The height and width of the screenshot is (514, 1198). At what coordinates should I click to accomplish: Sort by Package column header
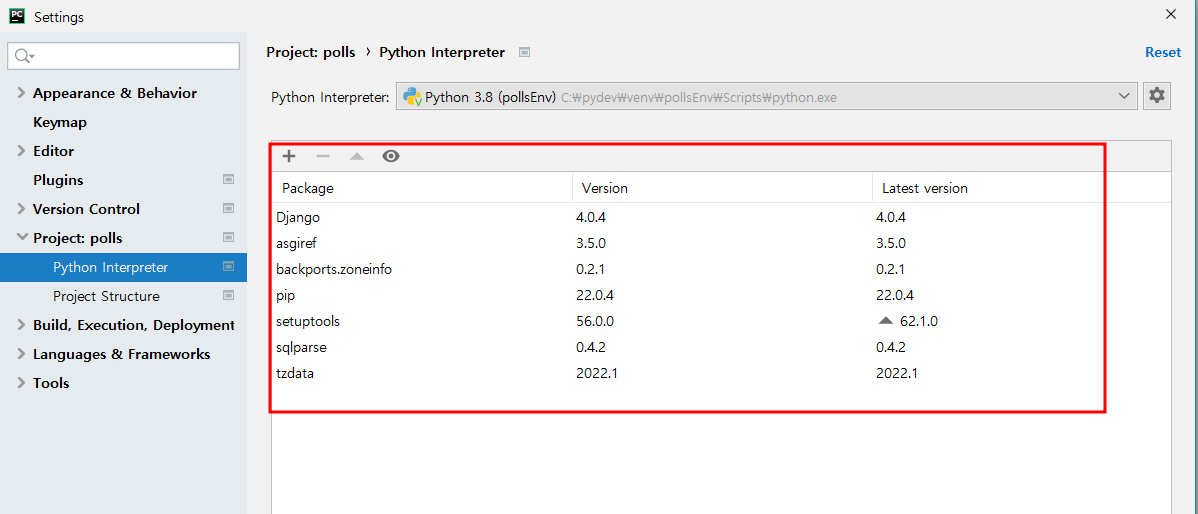point(422,188)
